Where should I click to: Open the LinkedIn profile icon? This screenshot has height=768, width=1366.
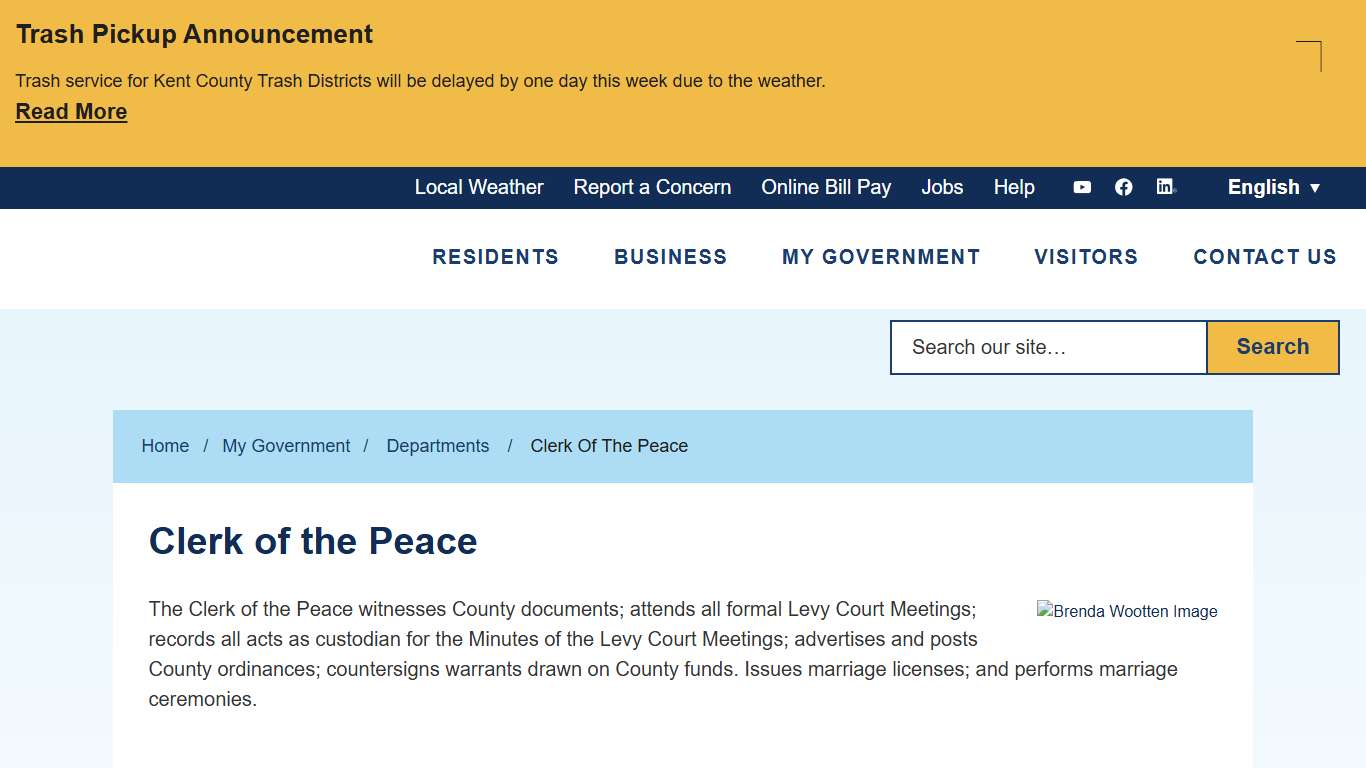[x=1165, y=187]
